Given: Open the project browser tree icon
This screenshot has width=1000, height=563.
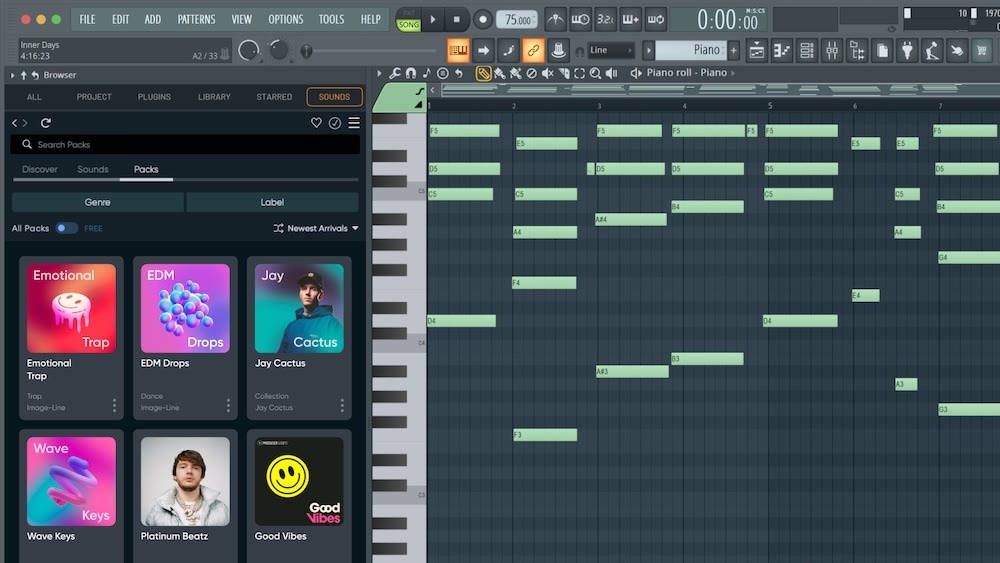Looking at the screenshot, I should (x=857, y=50).
